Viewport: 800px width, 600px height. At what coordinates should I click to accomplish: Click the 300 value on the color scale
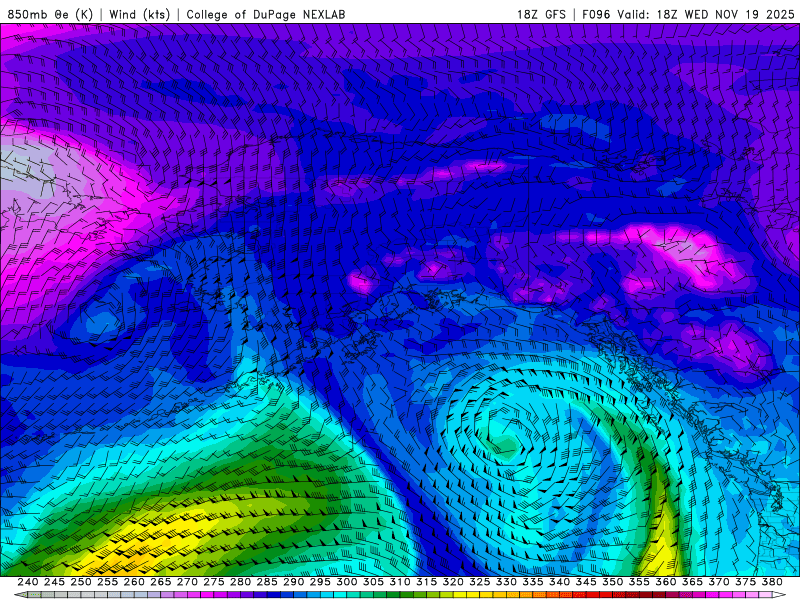coord(346,582)
